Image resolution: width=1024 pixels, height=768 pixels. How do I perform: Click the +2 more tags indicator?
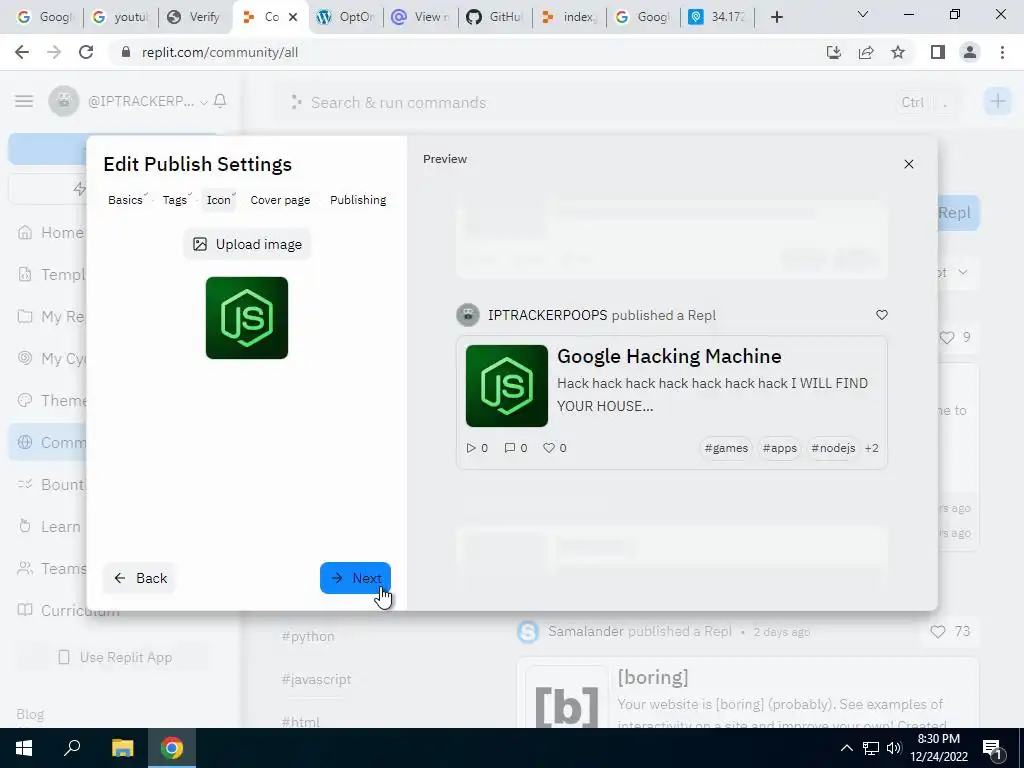(x=872, y=448)
